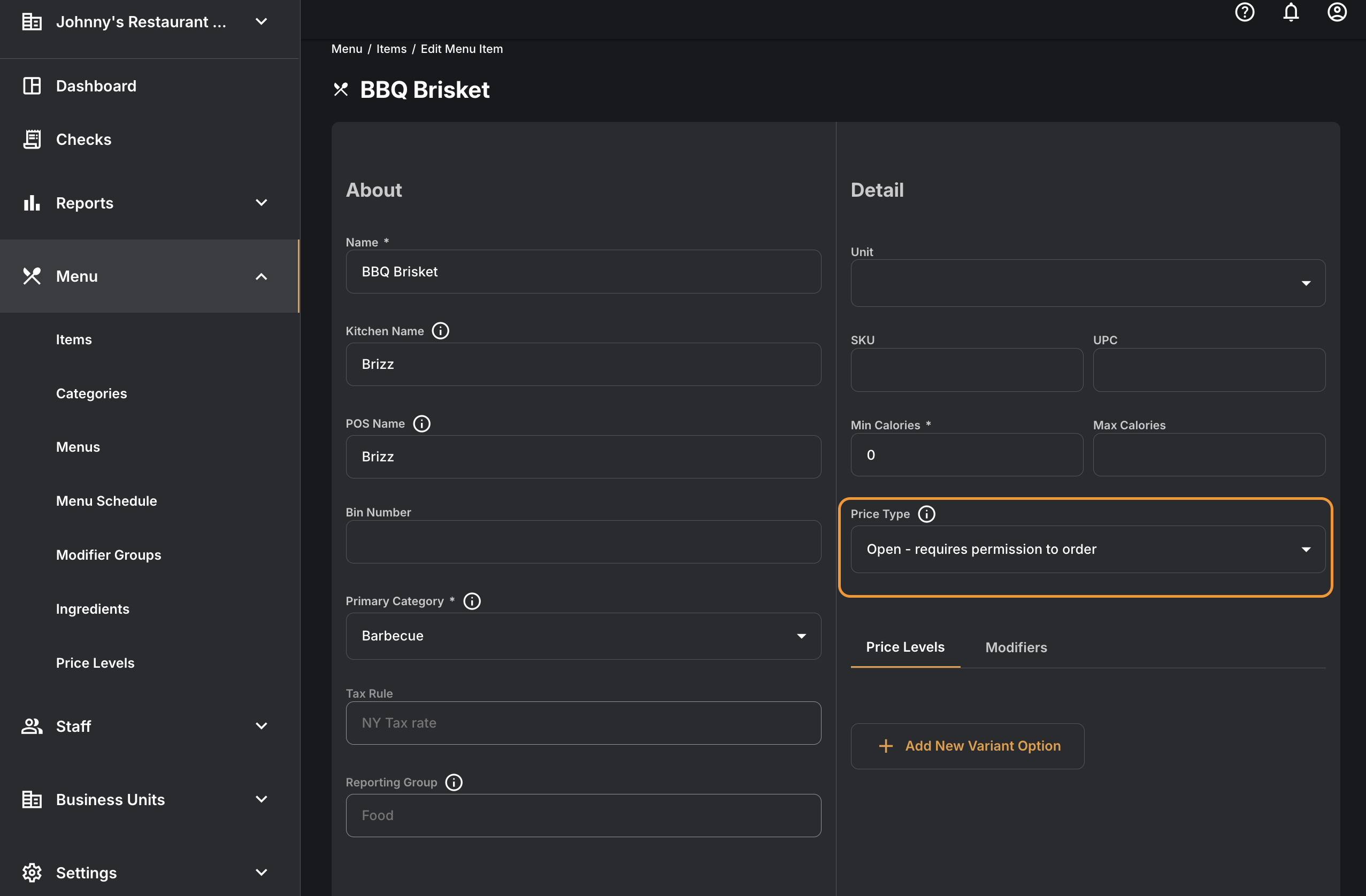The height and width of the screenshot is (896, 1366).
Task: Click the Staff people icon
Action: [x=32, y=726]
